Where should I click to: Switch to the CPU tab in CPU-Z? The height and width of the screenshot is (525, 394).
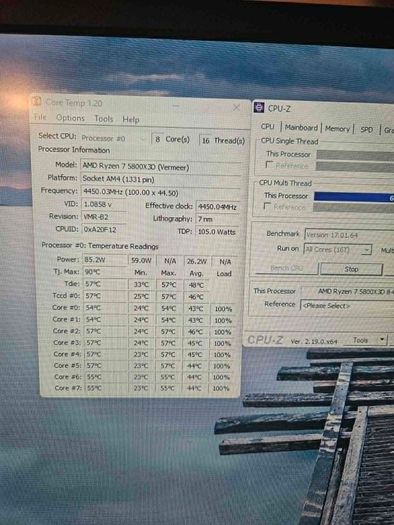[x=267, y=127]
